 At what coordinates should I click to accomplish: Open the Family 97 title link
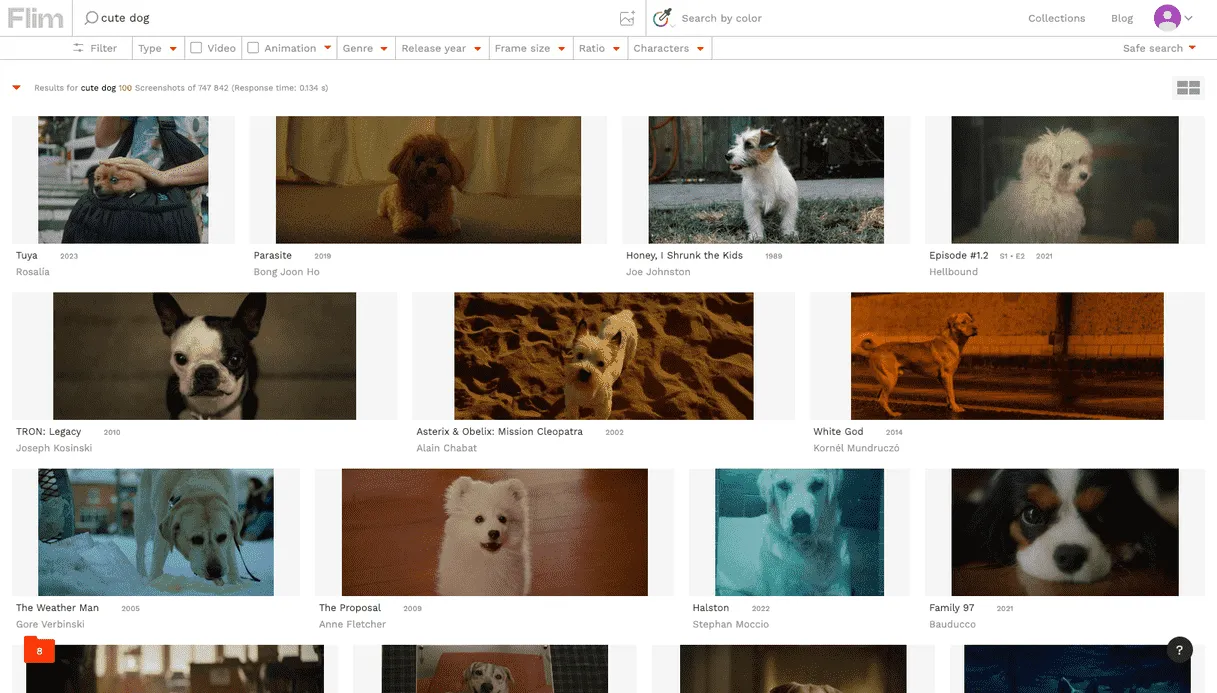(952, 608)
